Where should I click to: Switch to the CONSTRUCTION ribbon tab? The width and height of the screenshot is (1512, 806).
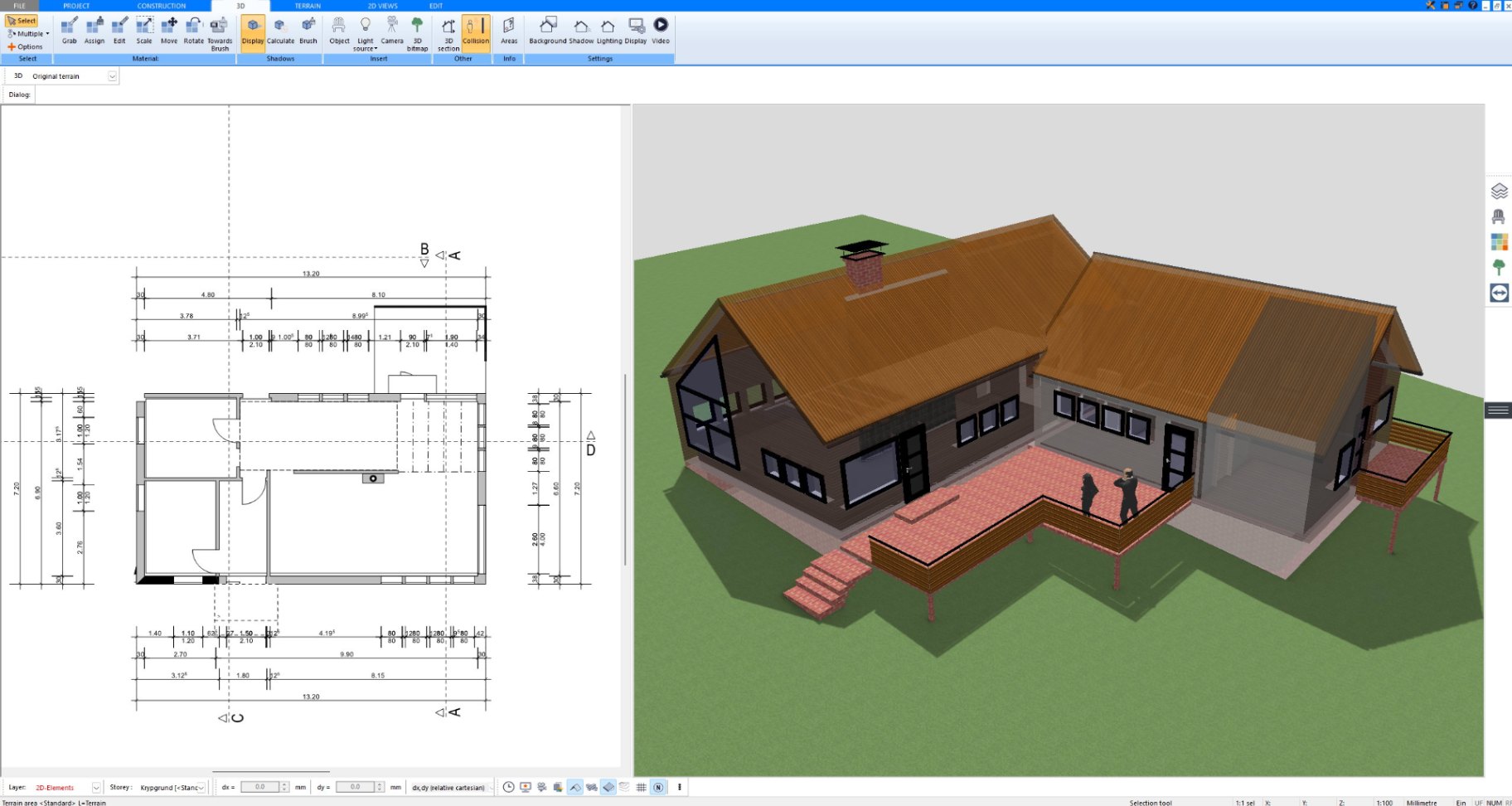[162, 6]
